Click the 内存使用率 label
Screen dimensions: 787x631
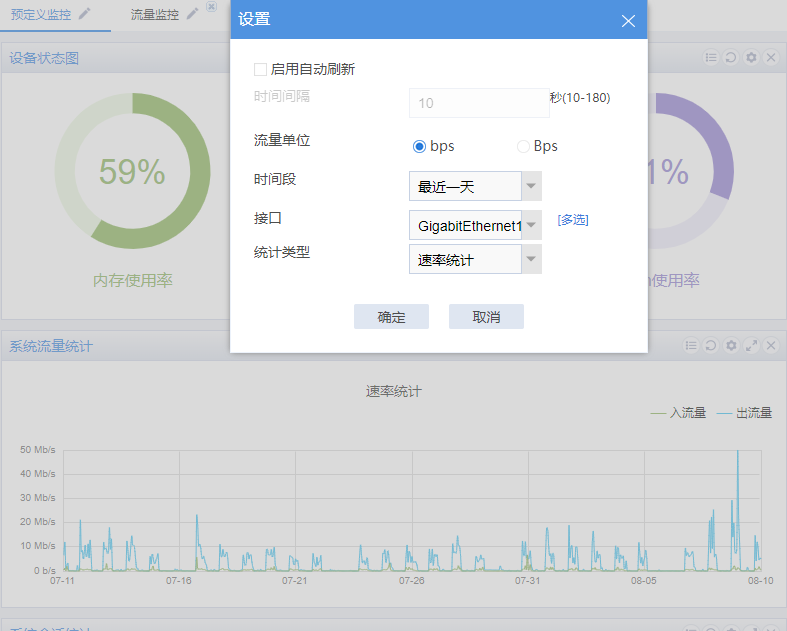pyautogui.click(x=133, y=280)
